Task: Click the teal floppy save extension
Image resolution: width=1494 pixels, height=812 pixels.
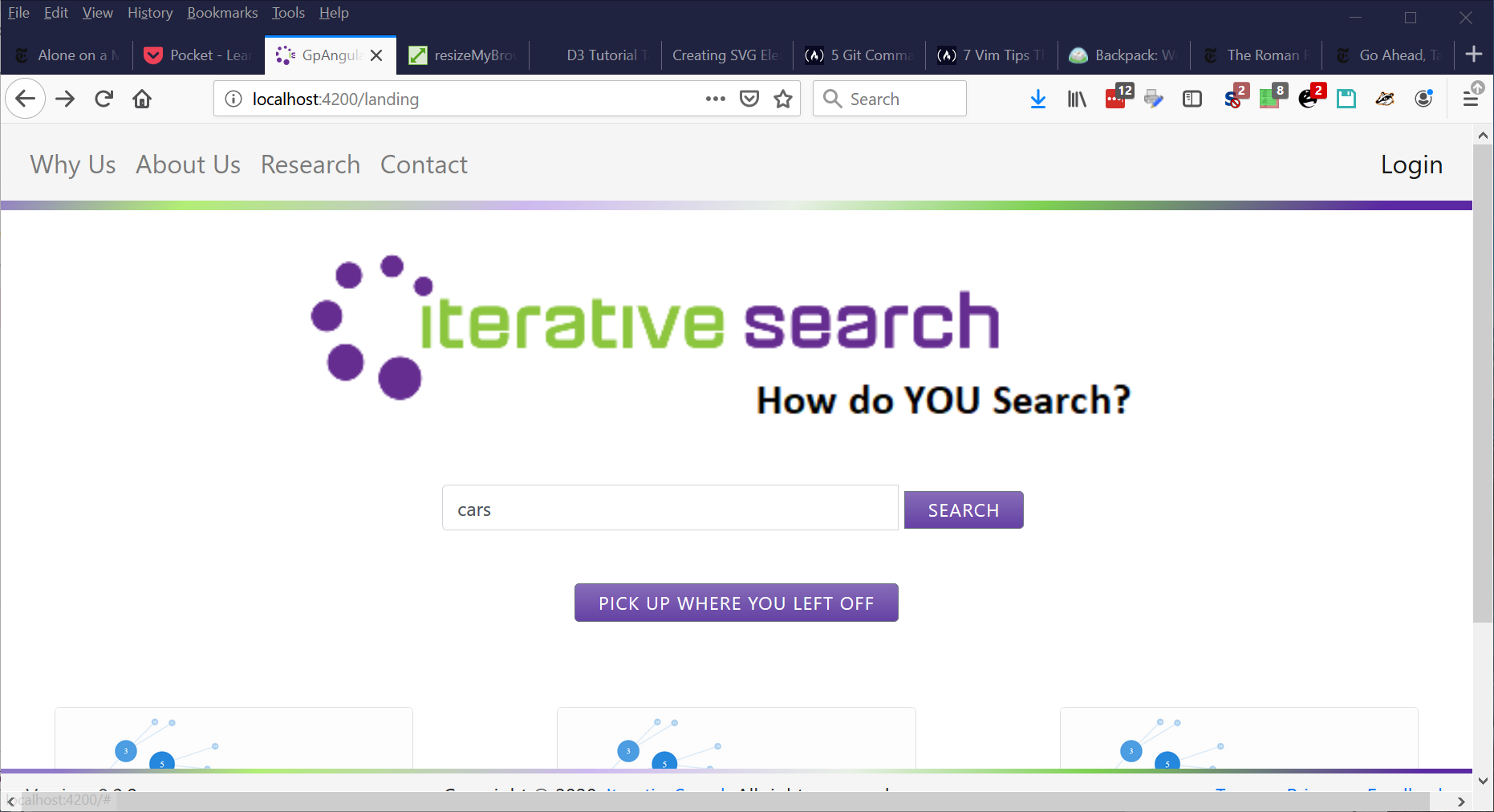Action: click(x=1346, y=99)
